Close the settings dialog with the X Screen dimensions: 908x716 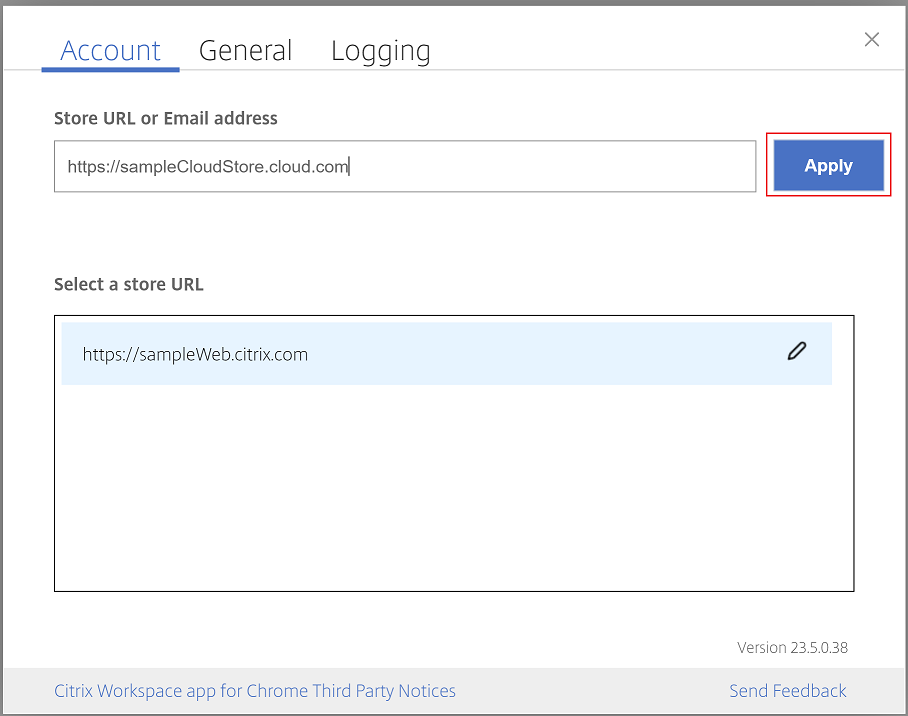872,40
